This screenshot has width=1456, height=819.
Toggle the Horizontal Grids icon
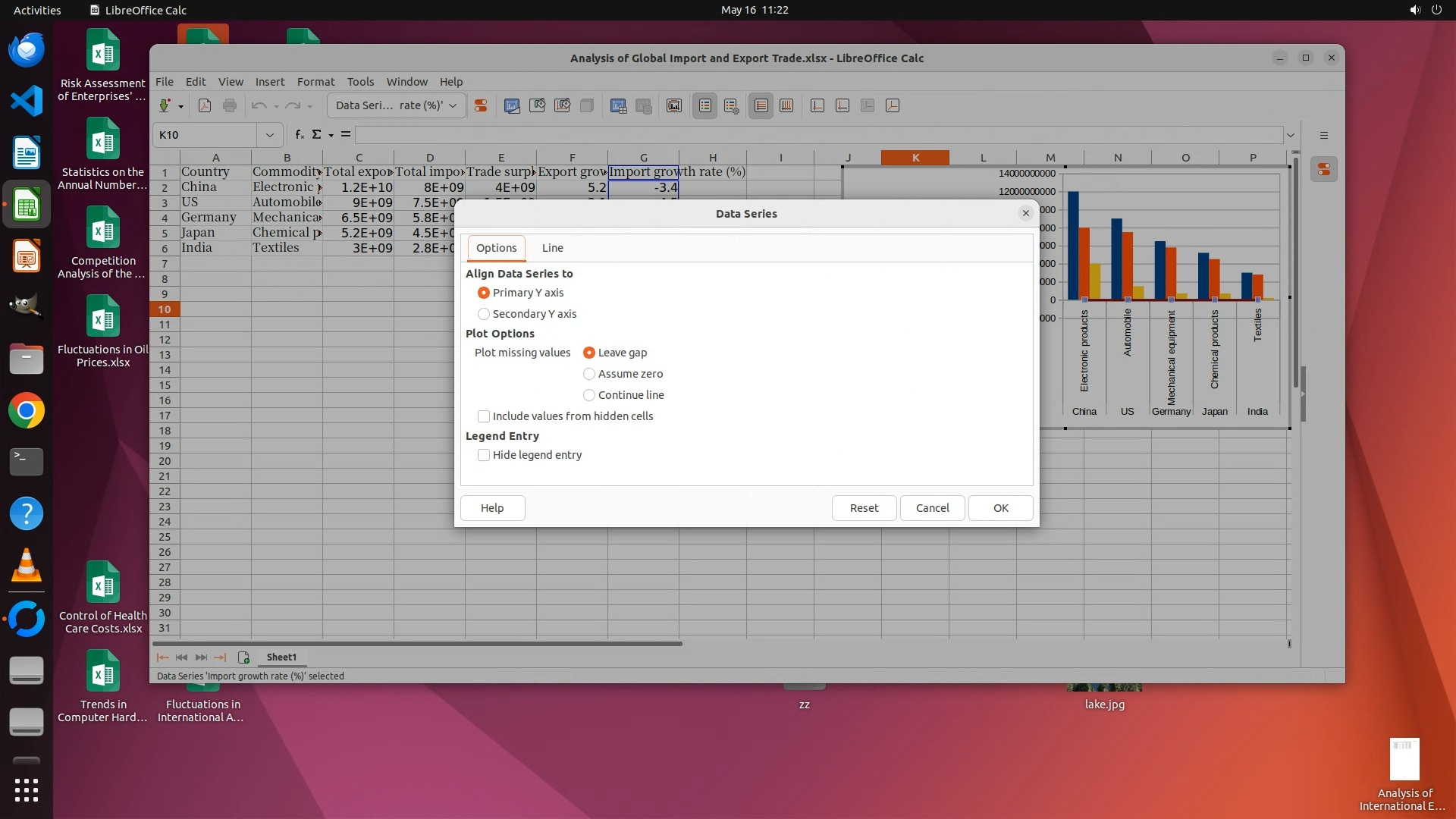pyautogui.click(x=761, y=105)
